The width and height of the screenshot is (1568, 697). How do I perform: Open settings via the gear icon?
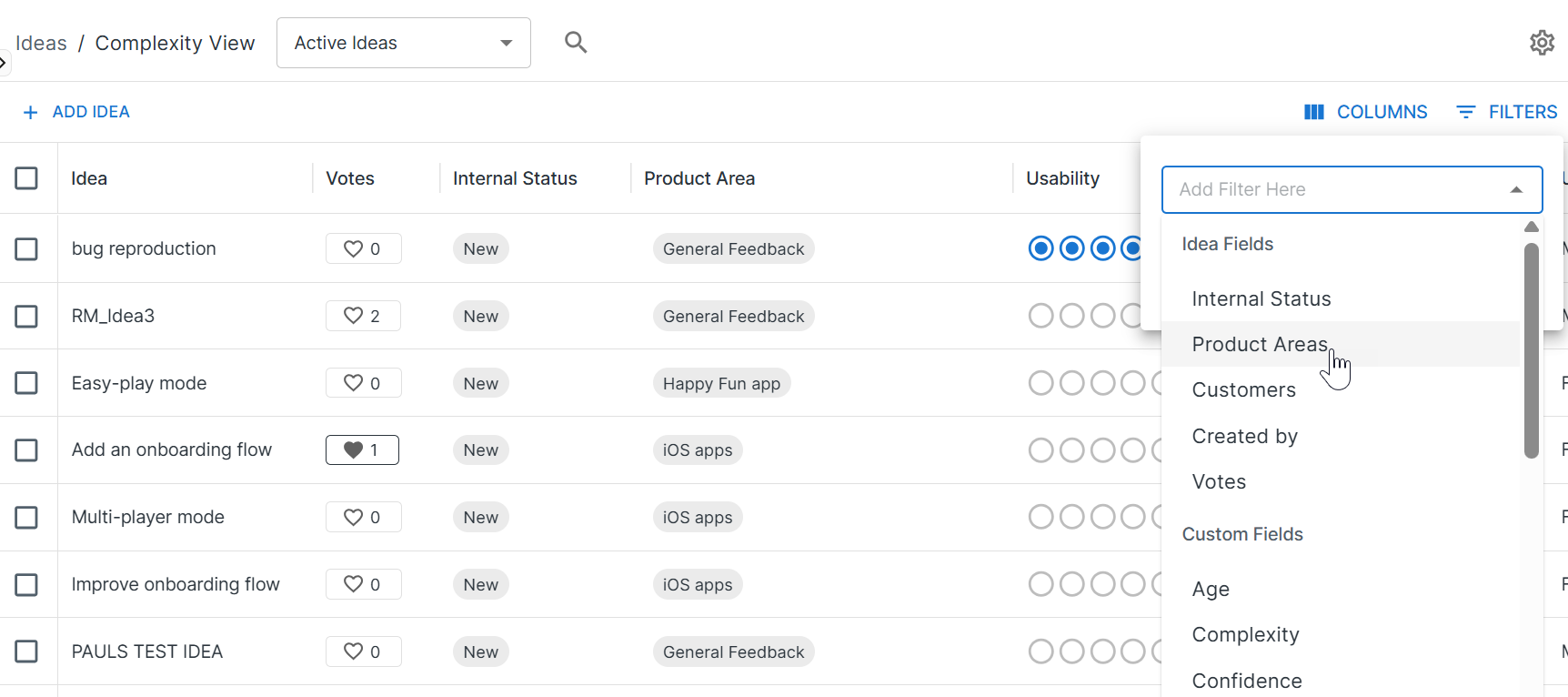point(1542,43)
